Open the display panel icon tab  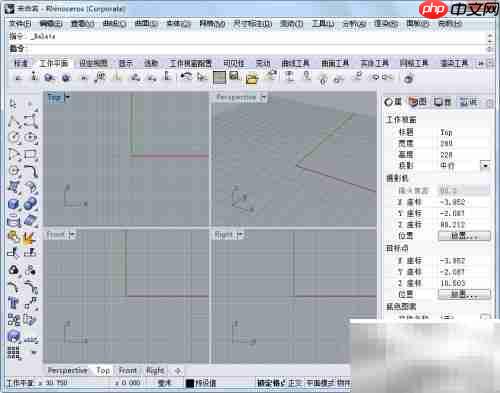point(443,102)
